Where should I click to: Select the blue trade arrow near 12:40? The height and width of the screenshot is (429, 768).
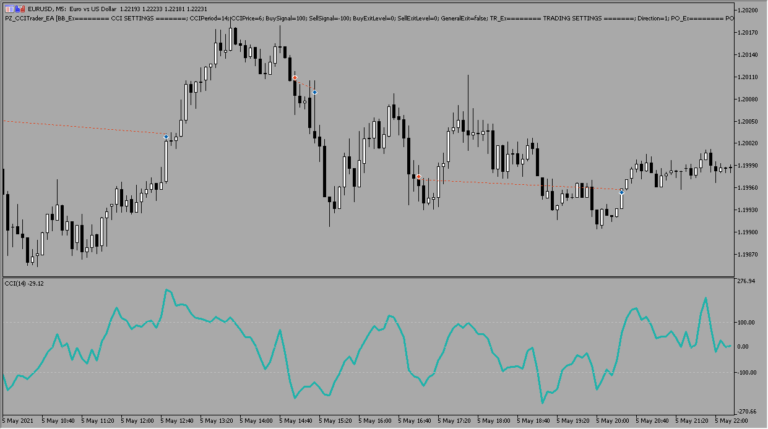tap(167, 137)
